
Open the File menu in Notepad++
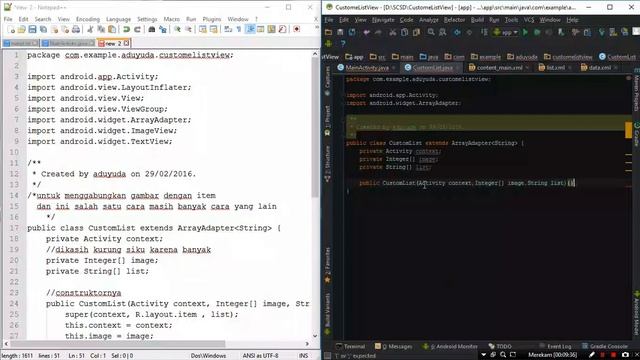click(8, 19)
